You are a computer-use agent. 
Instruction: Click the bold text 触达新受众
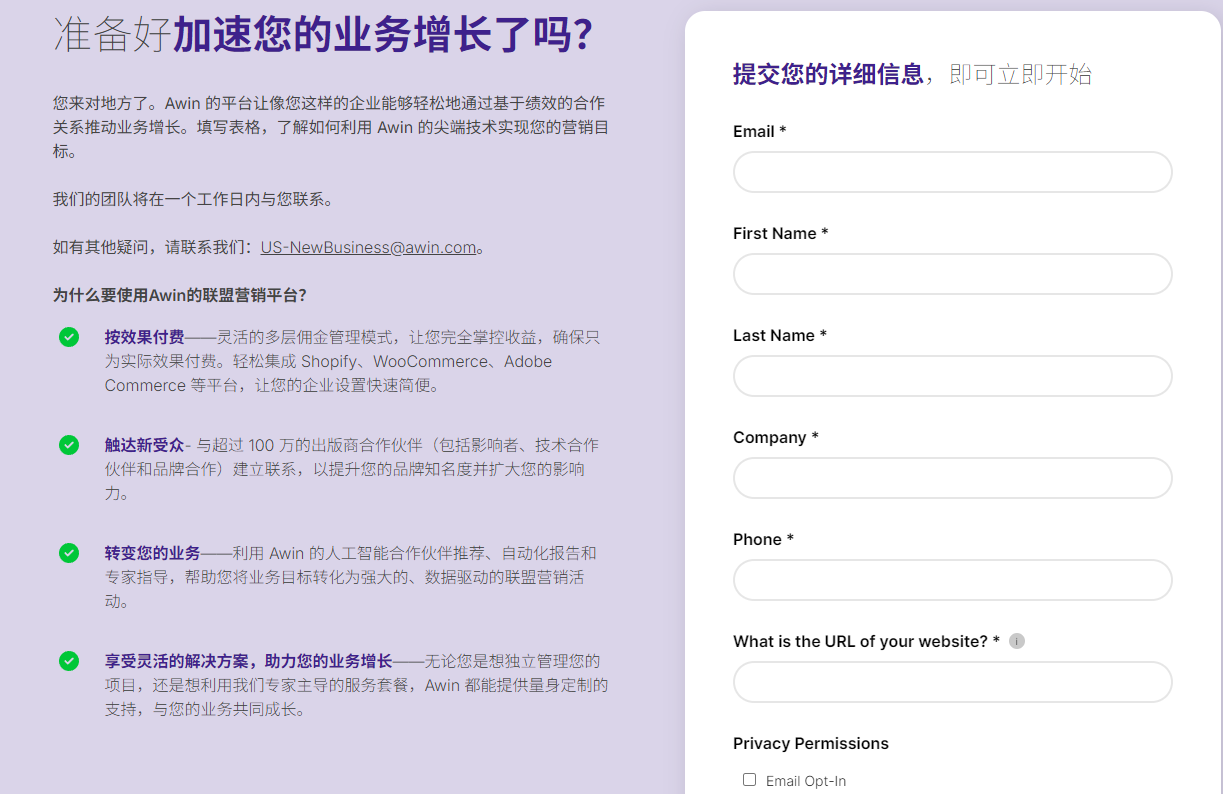point(144,445)
